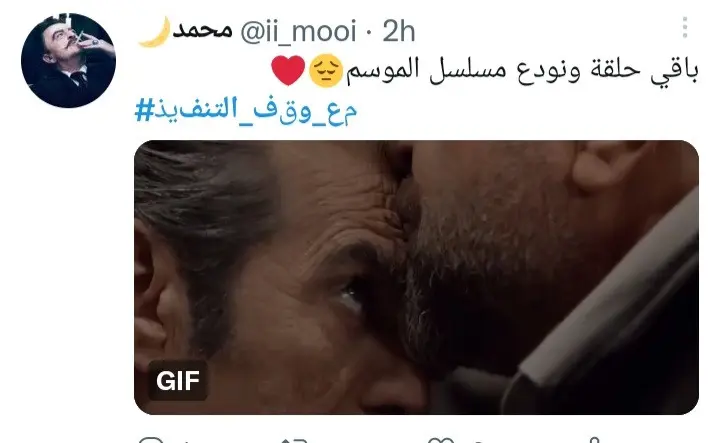Tap the GIF badge on the media
Viewport: 720px width, 443px height.
pos(178,381)
